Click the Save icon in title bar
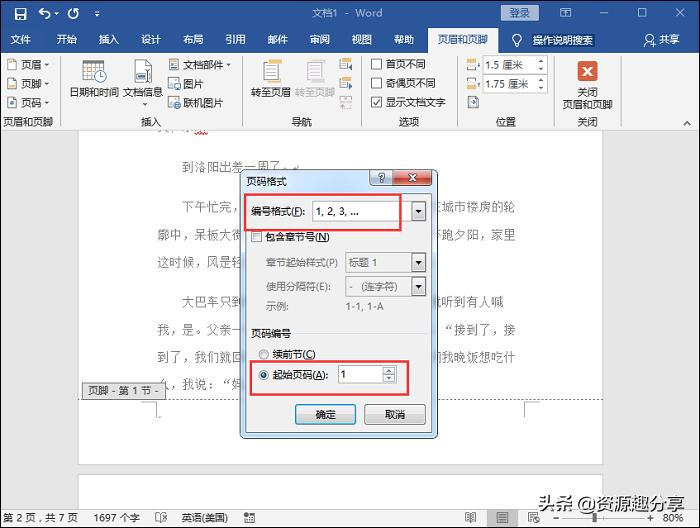The width and height of the screenshot is (700, 528). 21,13
